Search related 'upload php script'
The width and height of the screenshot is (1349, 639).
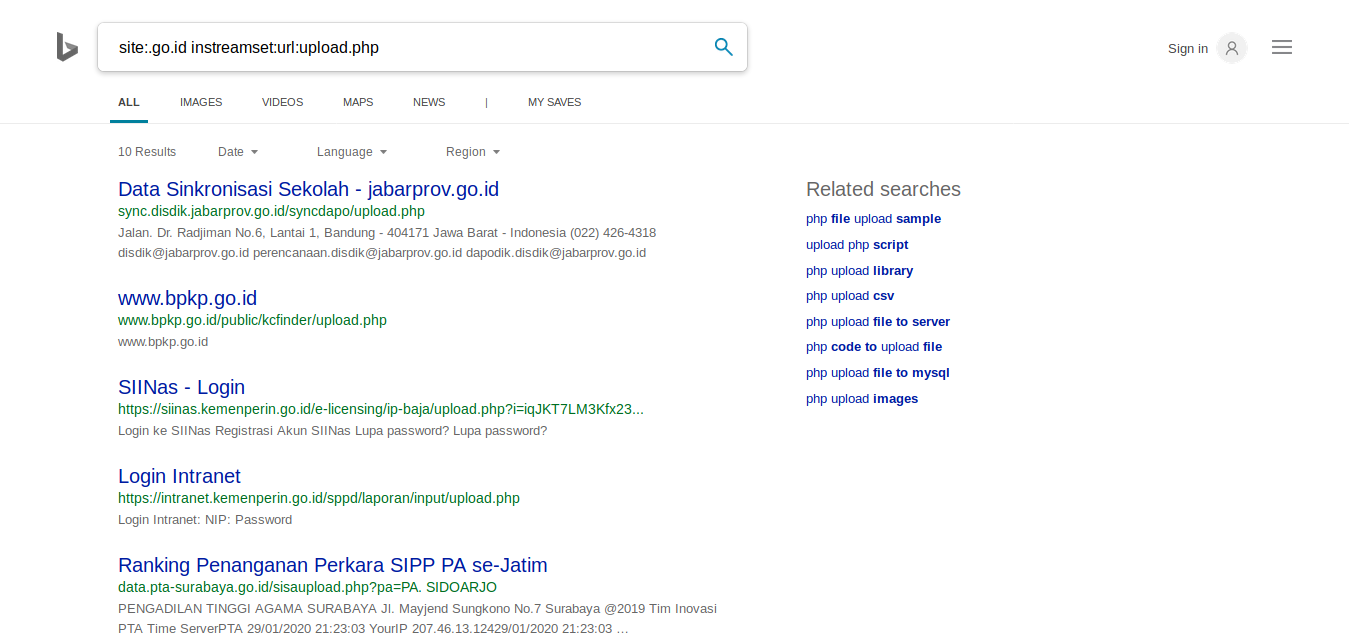tap(857, 245)
